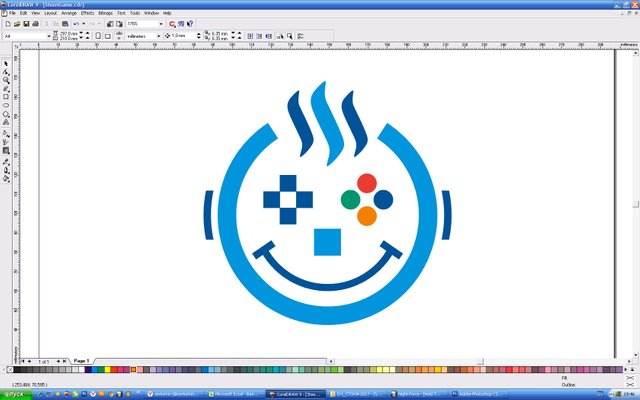Open the Bitmaps menu
The image size is (640, 400).
click(105, 13)
